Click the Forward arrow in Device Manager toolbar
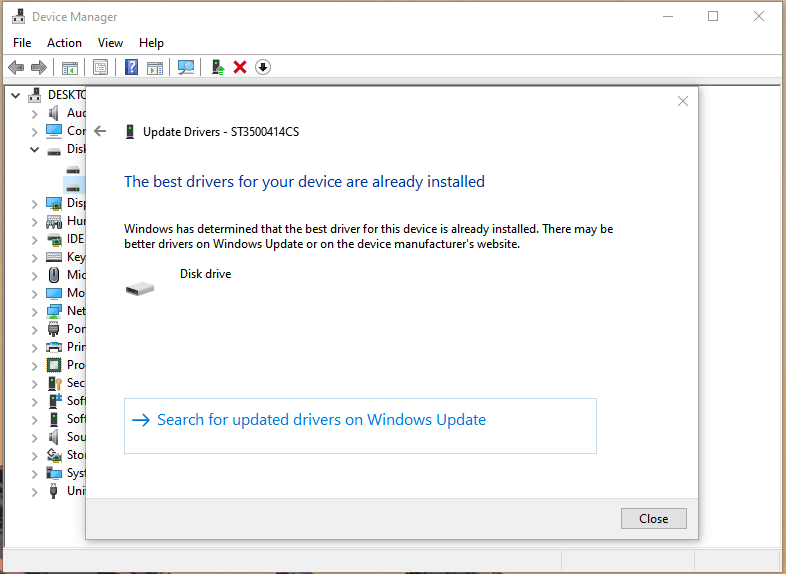786x574 pixels. 39,67
